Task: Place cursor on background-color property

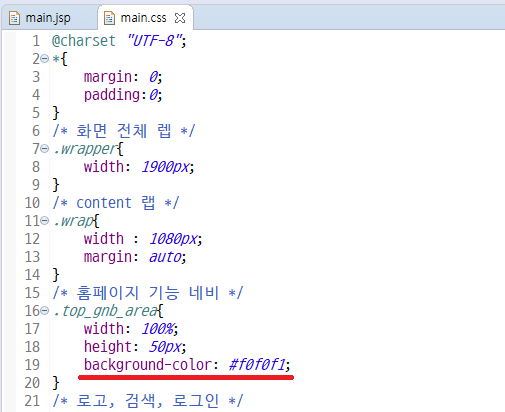Action: pyautogui.click(x=148, y=364)
